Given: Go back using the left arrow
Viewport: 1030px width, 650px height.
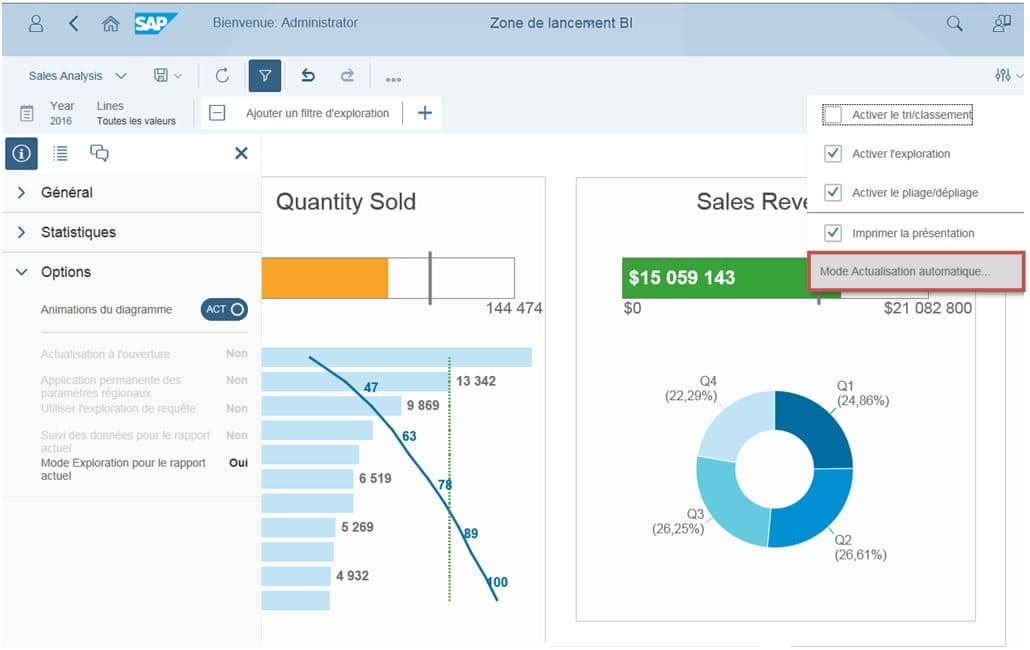Looking at the screenshot, I should pyautogui.click(x=74, y=24).
